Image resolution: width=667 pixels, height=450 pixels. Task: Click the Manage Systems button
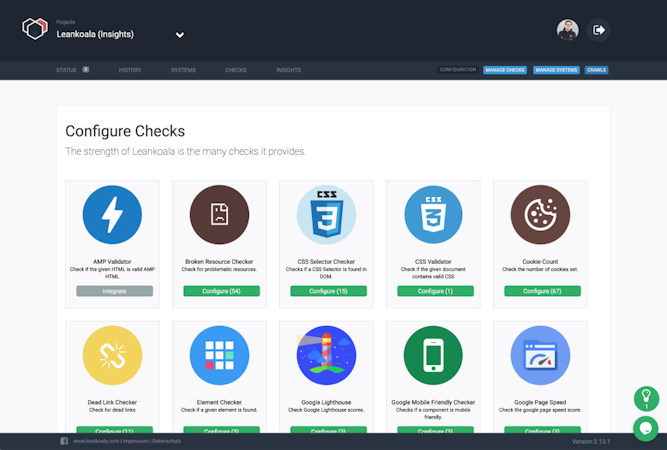point(556,70)
